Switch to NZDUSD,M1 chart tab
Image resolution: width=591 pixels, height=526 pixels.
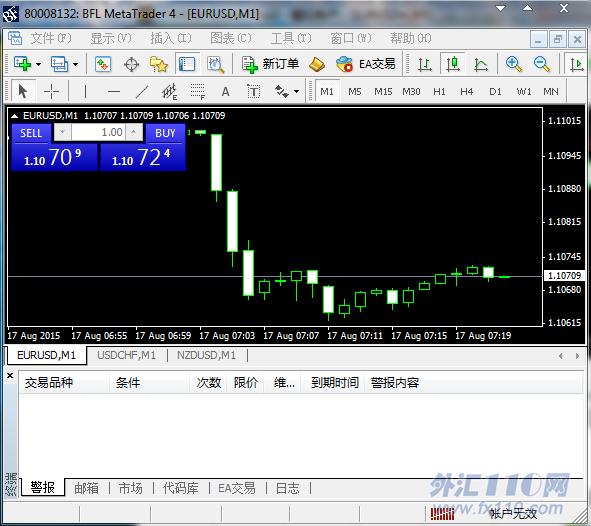[206, 355]
